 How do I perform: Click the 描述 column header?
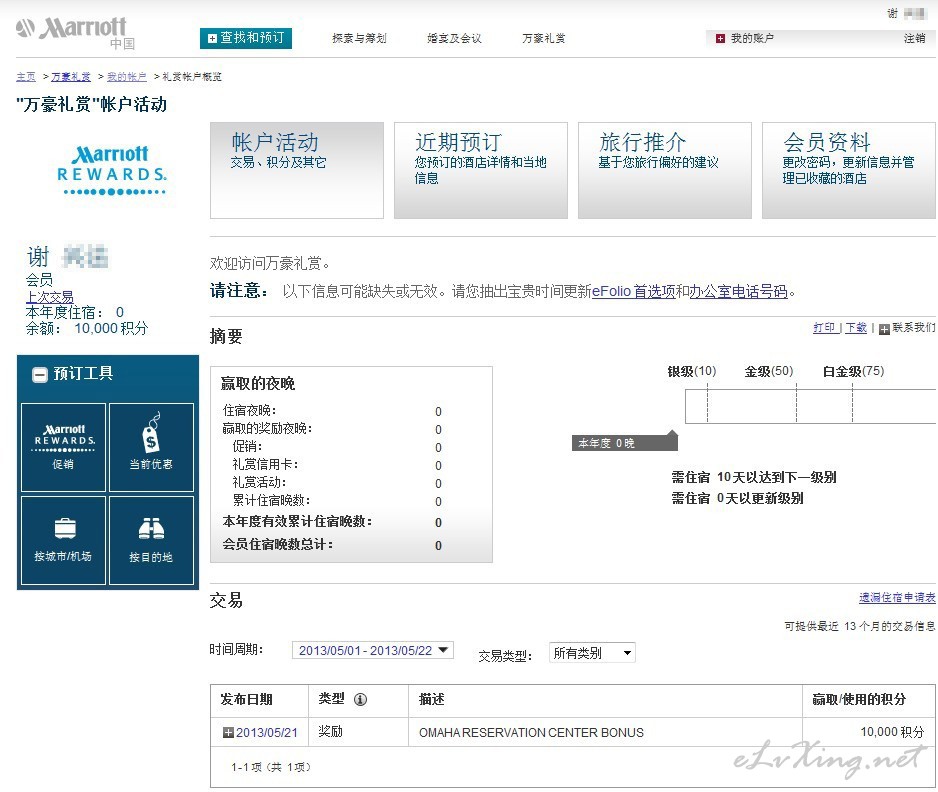coord(431,699)
